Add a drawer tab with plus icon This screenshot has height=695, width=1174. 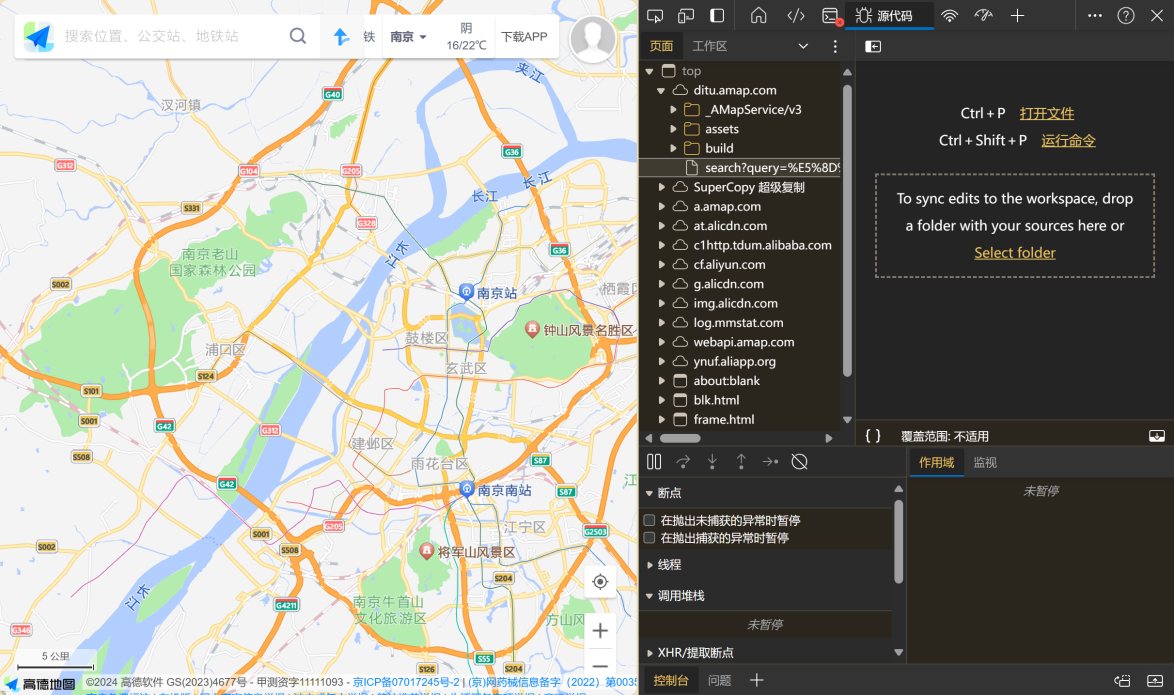(757, 680)
